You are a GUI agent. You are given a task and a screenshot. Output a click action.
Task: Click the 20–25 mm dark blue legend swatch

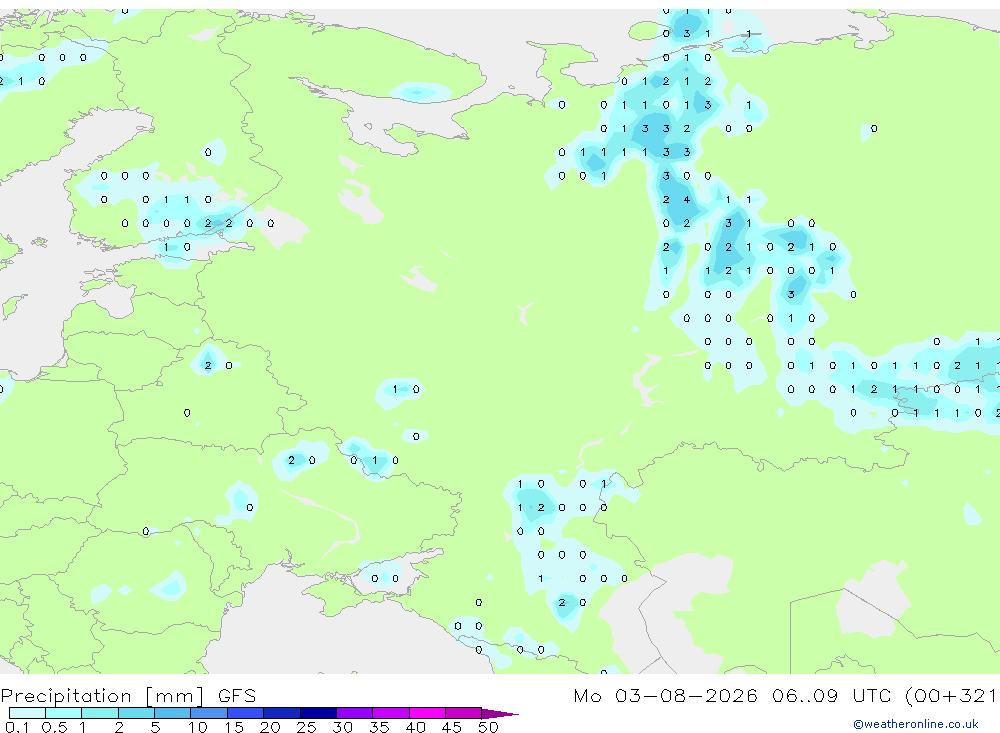pos(282,713)
